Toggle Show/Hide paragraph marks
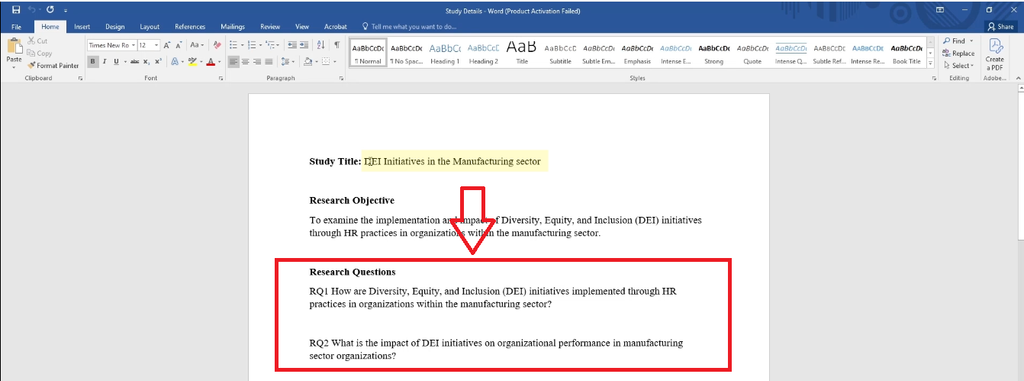 click(x=336, y=45)
